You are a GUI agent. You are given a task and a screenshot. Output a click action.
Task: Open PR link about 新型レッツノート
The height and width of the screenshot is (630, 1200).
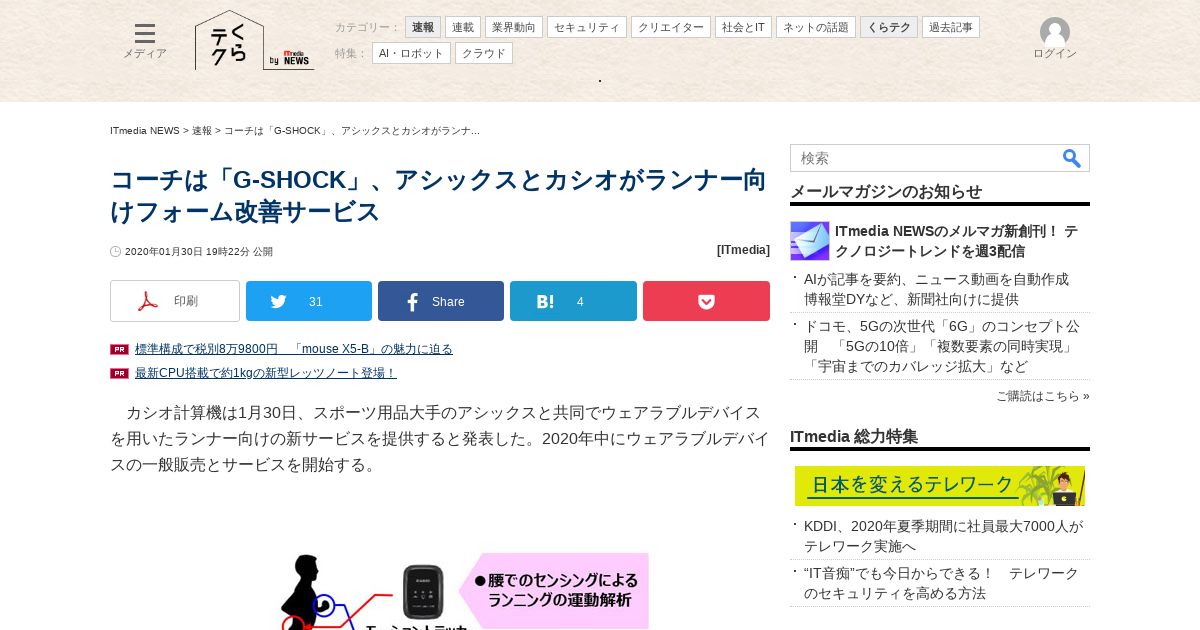[266, 373]
